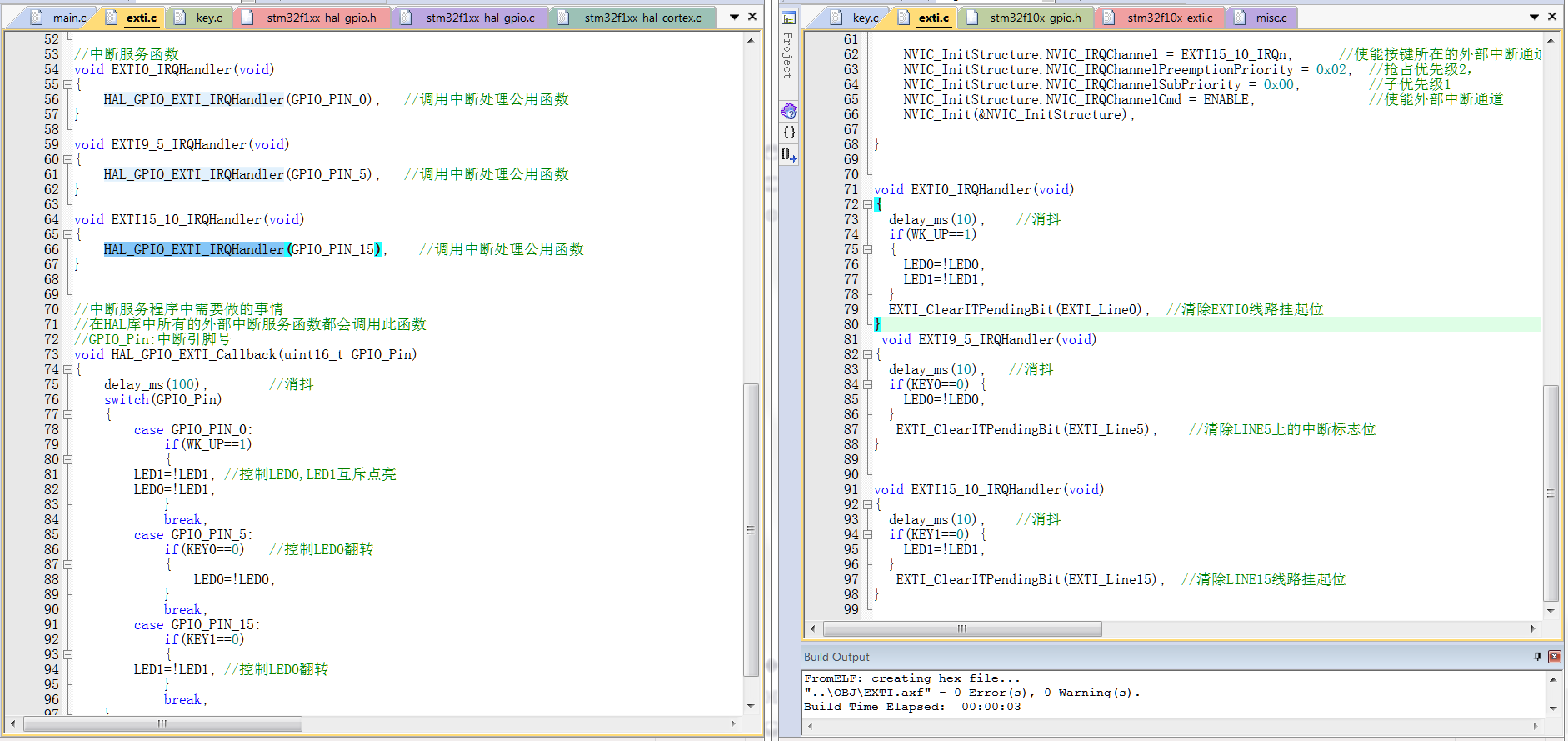Click the right editor horizontal scroll left arrow
Image resolution: width=1568 pixels, height=741 pixels.
[813, 628]
